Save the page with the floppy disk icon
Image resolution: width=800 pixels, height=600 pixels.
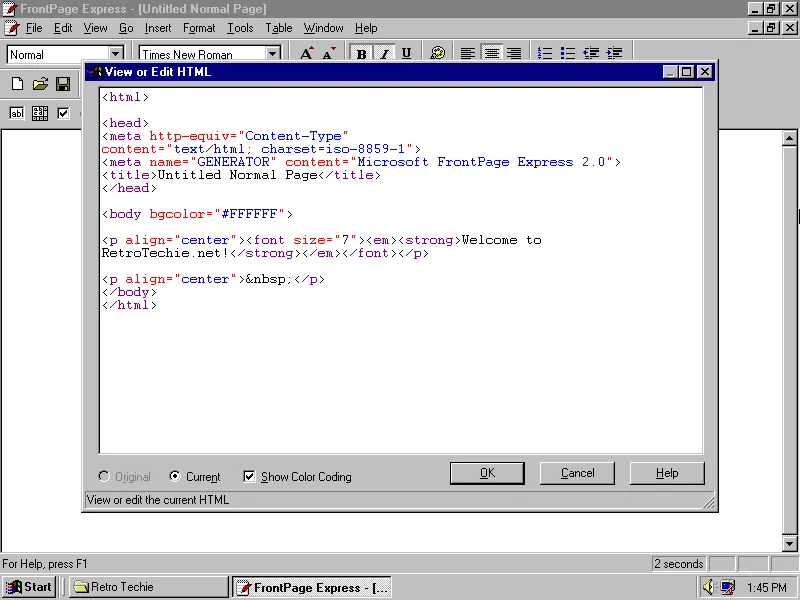pyautogui.click(x=63, y=84)
